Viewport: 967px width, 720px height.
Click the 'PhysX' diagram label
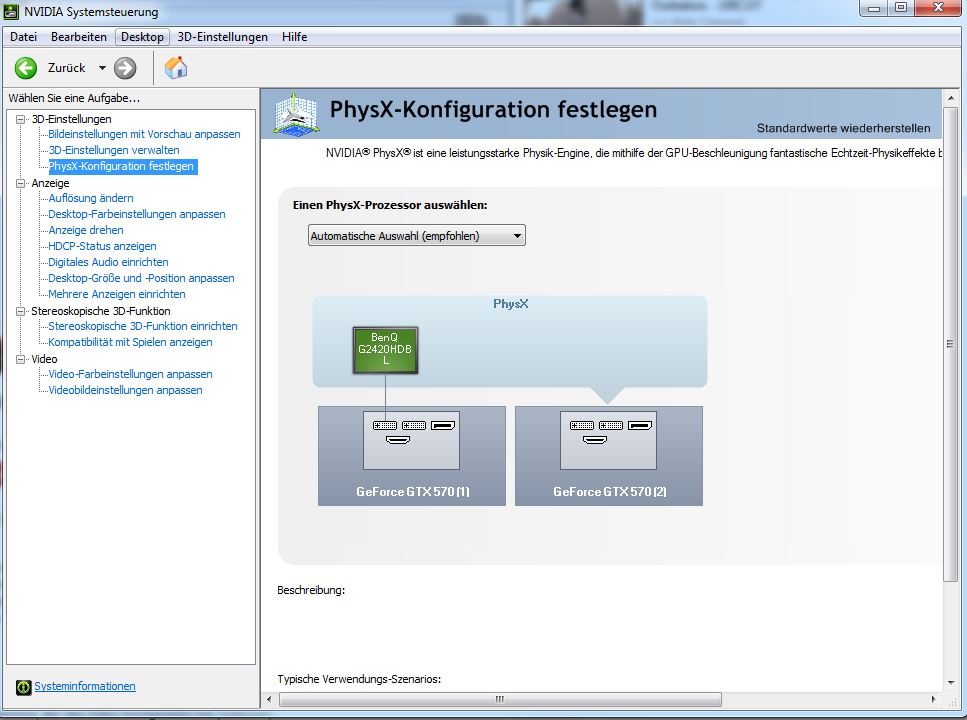click(x=511, y=304)
